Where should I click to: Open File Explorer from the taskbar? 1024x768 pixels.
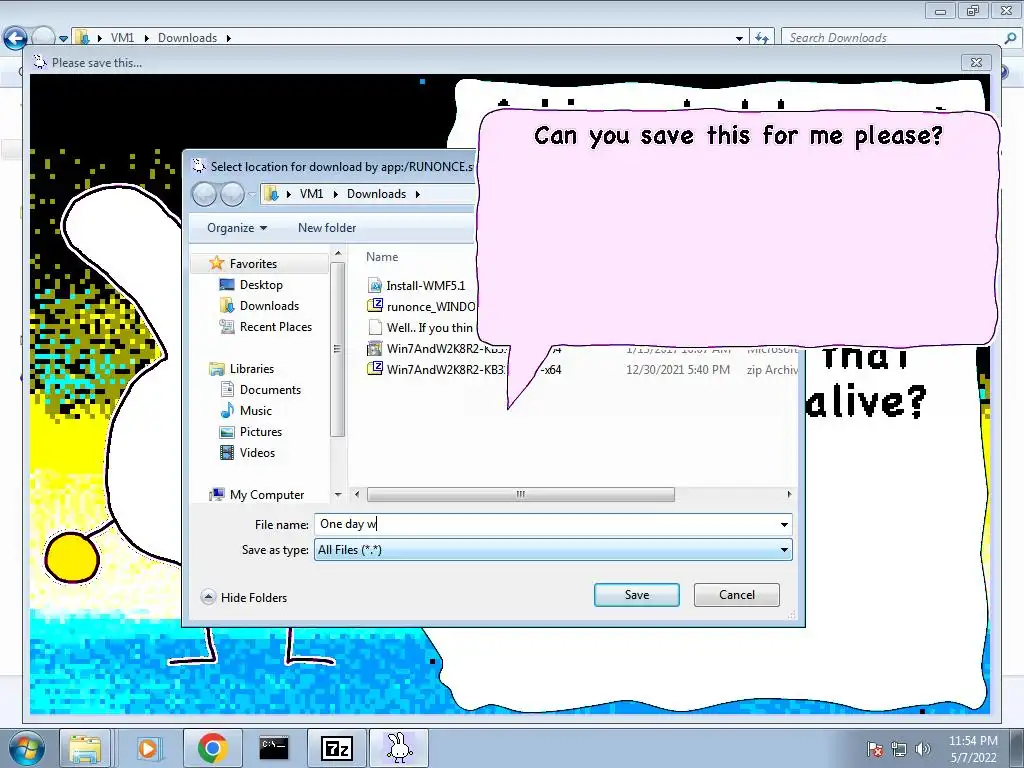(x=85, y=748)
